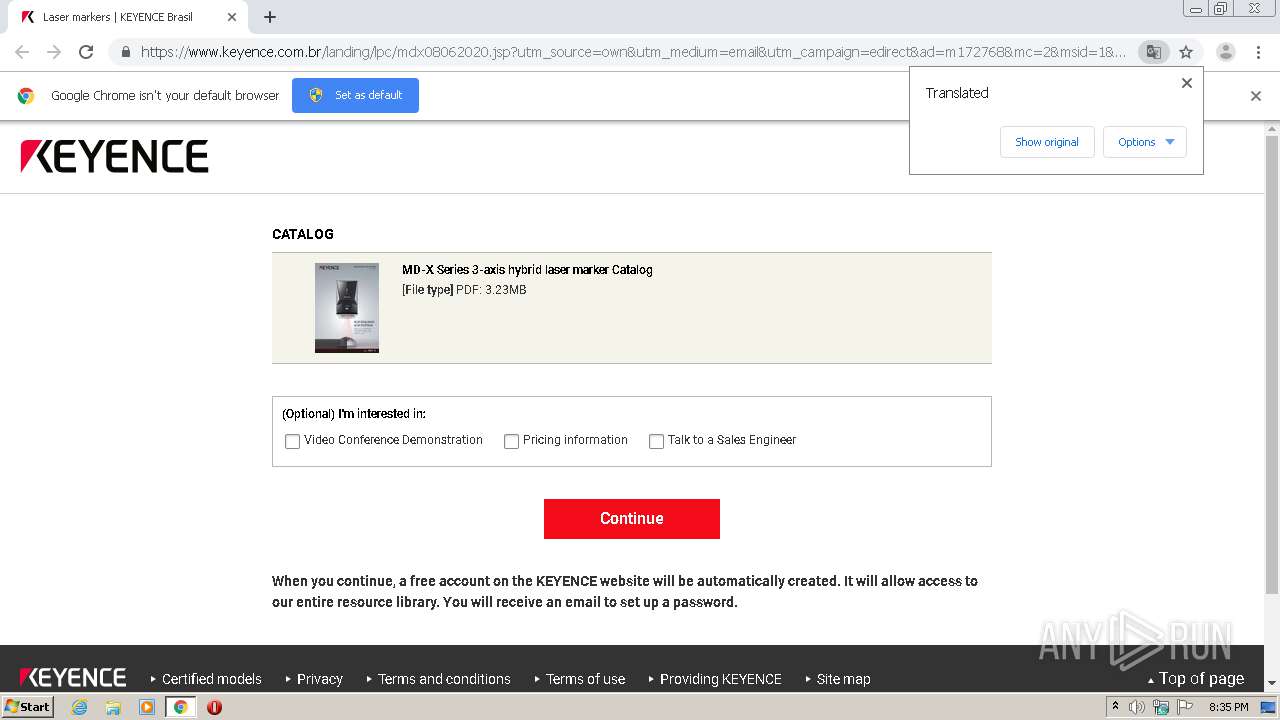Click the shield icon on Set as default
Image resolution: width=1280 pixels, height=720 pixels.
(316, 95)
